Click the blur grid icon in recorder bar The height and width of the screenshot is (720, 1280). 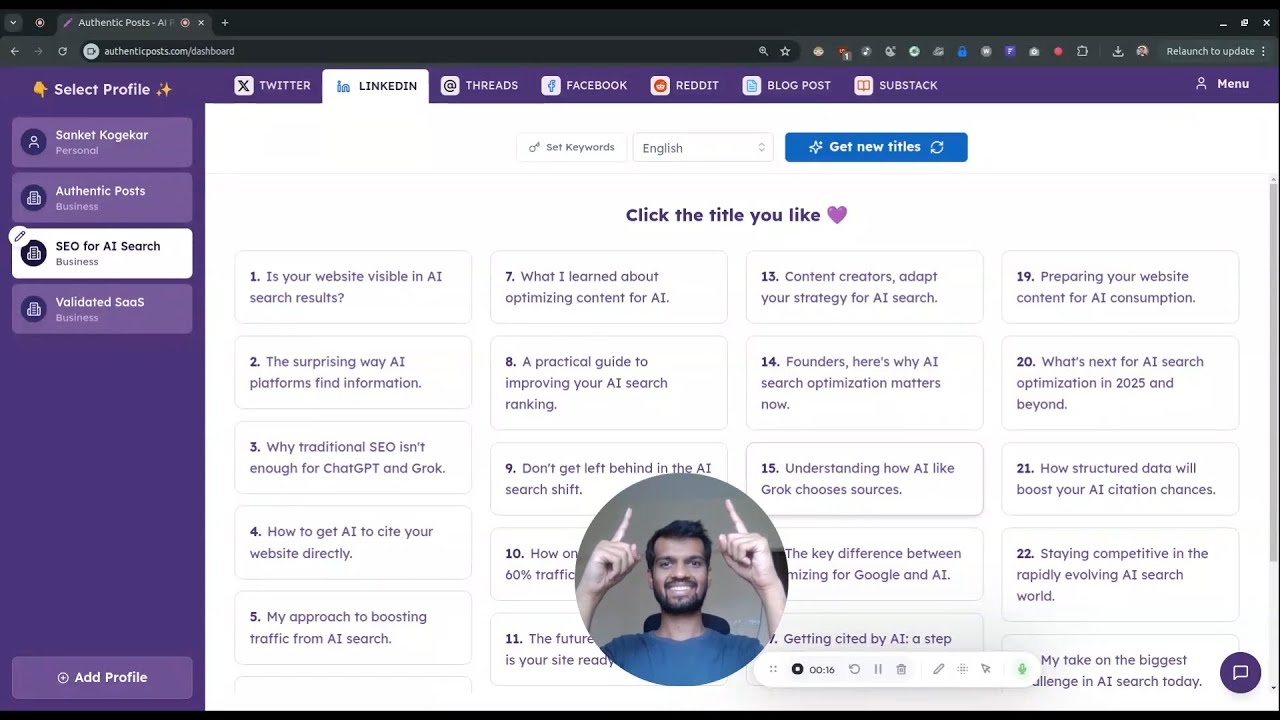962,669
